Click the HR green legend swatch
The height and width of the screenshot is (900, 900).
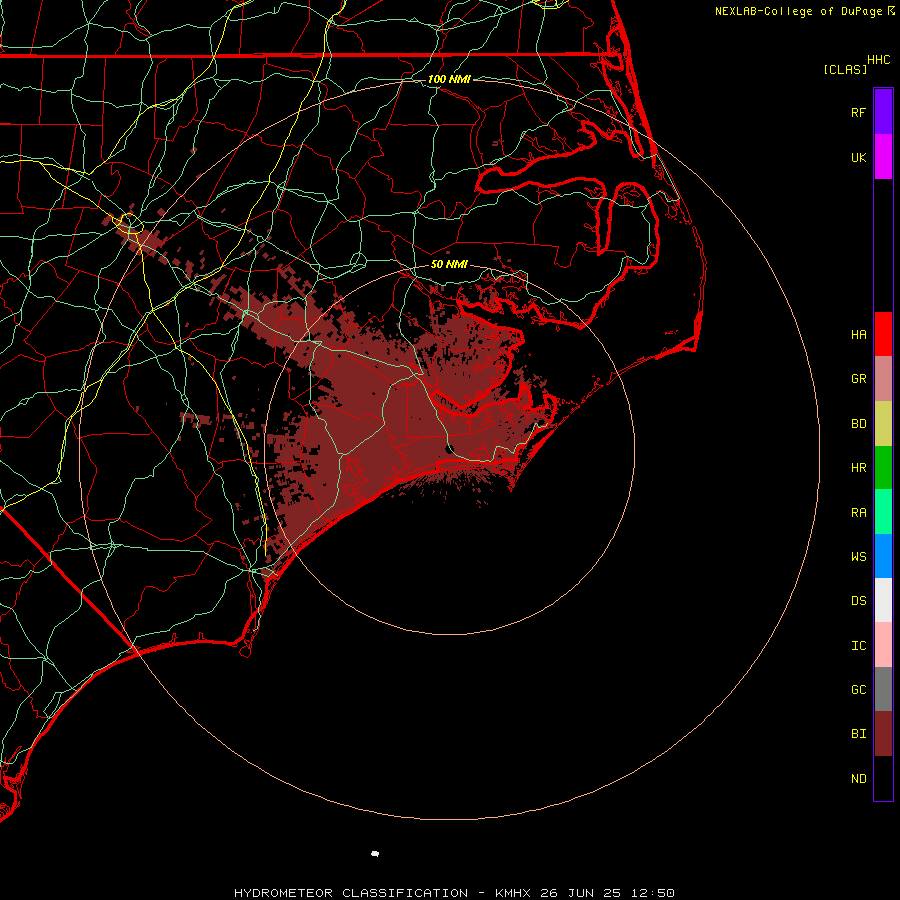coord(883,468)
